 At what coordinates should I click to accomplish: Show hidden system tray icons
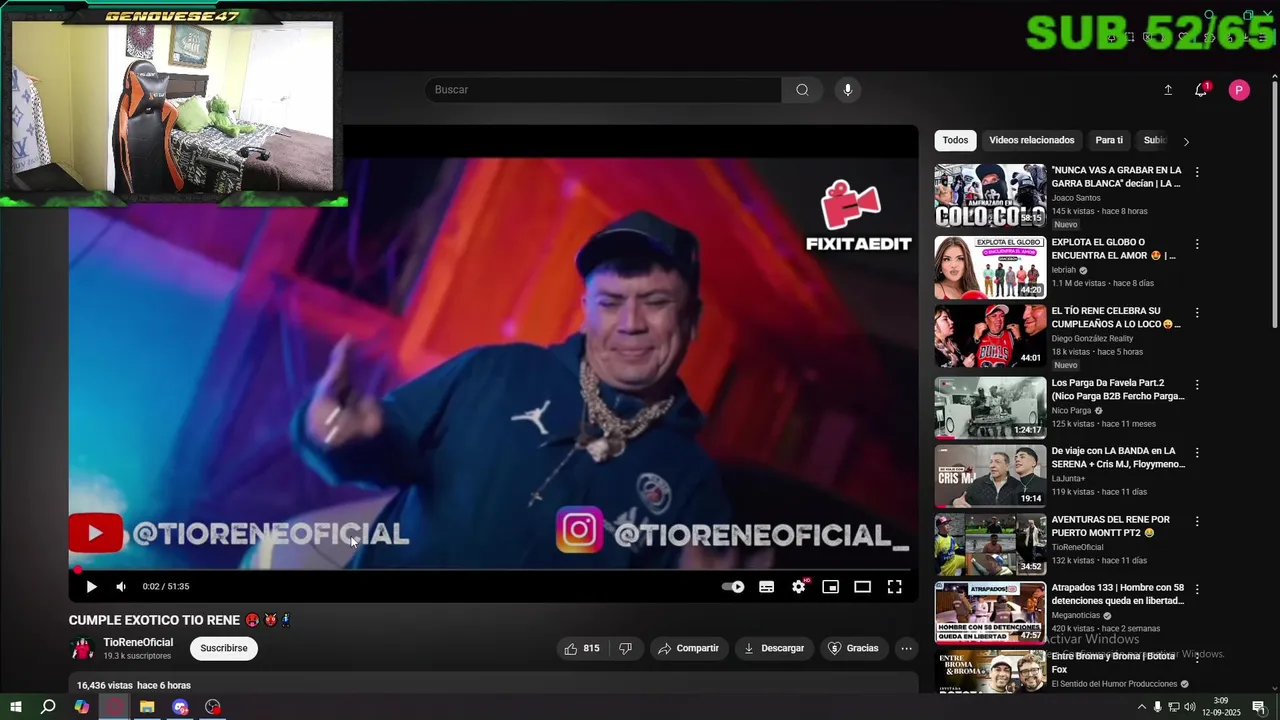tap(1142, 707)
